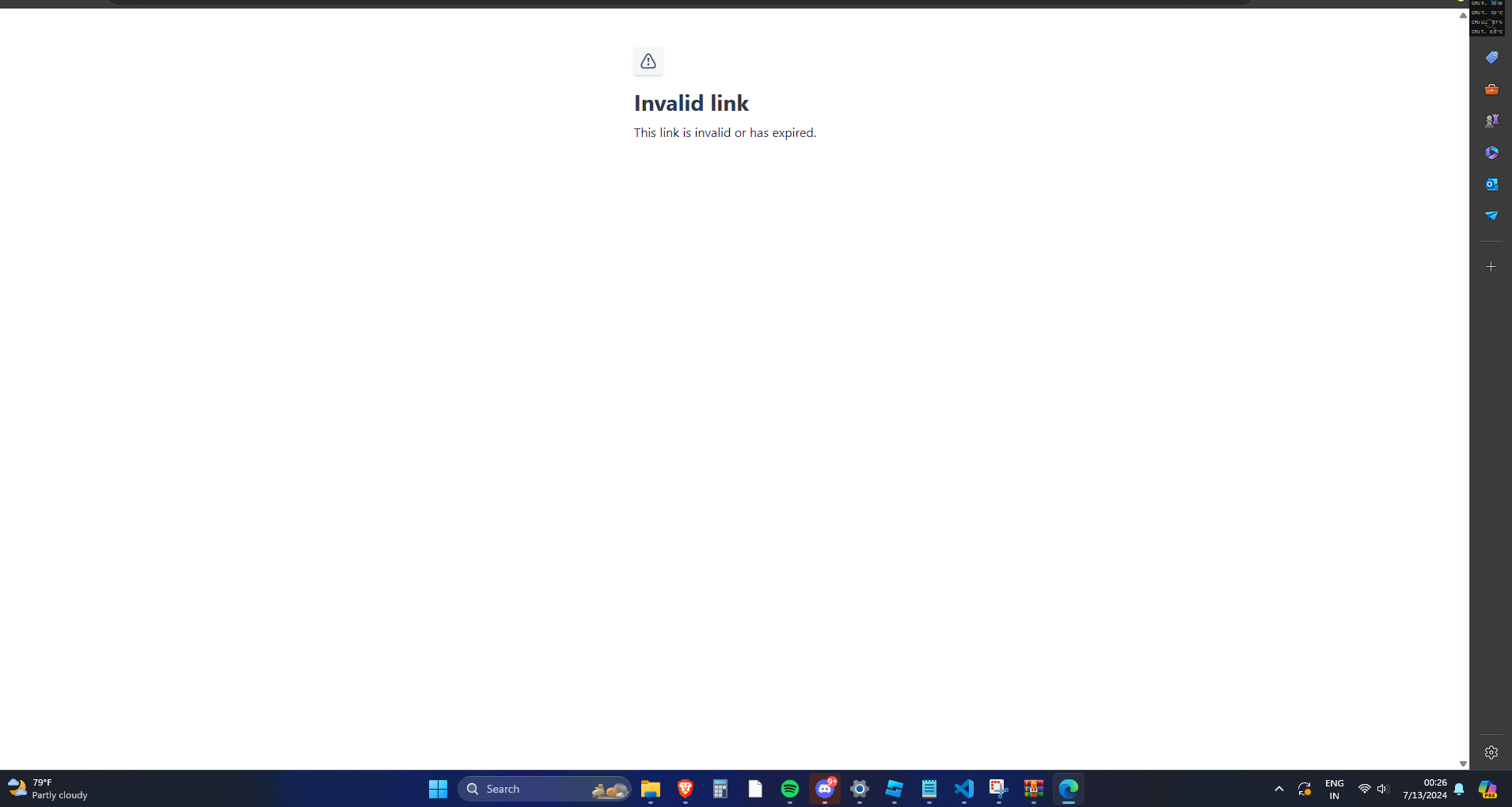The width and height of the screenshot is (1512, 807).
Task: Open the clock showing 00:26 7/13/2024
Action: 1425,789
